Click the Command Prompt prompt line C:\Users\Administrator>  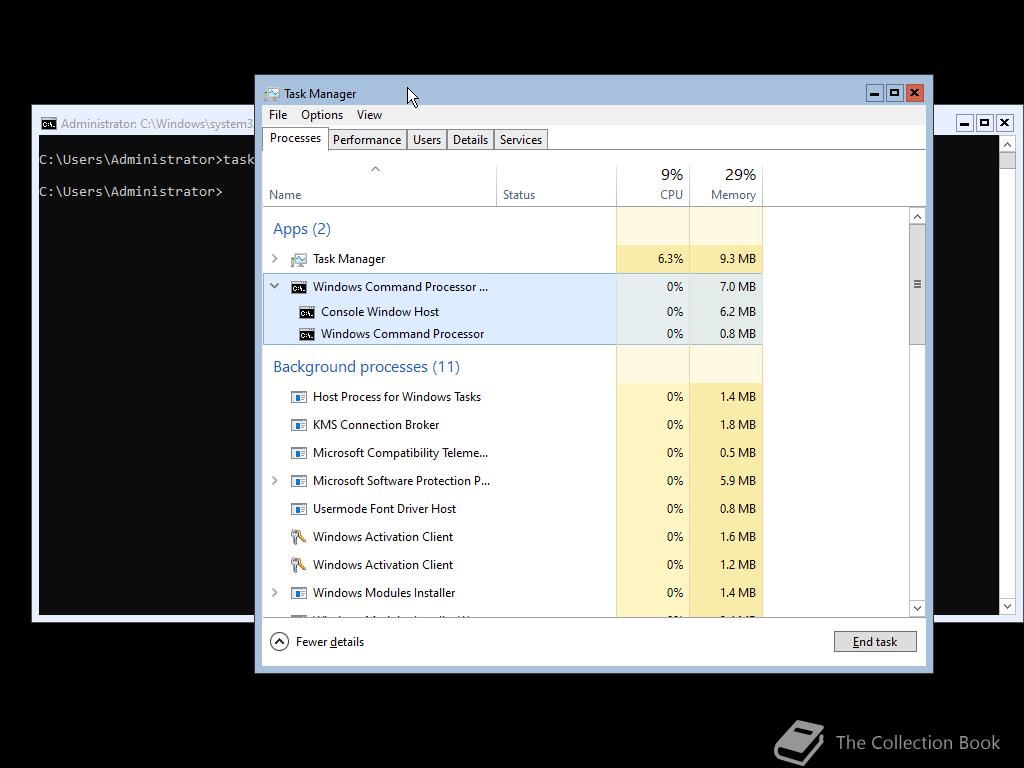[131, 192]
